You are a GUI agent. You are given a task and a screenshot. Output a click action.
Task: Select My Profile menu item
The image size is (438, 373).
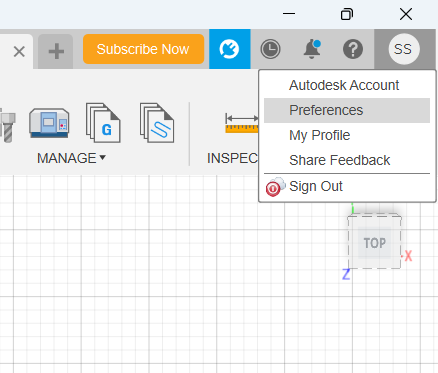(347, 135)
